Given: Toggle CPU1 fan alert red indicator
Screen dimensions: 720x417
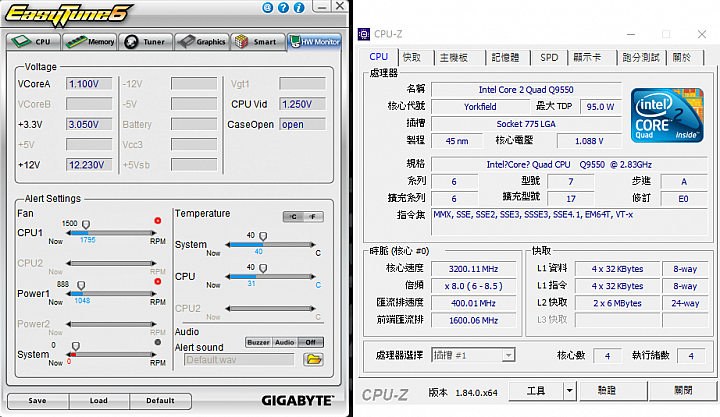Looking at the screenshot, I should (x=158, y=221).
